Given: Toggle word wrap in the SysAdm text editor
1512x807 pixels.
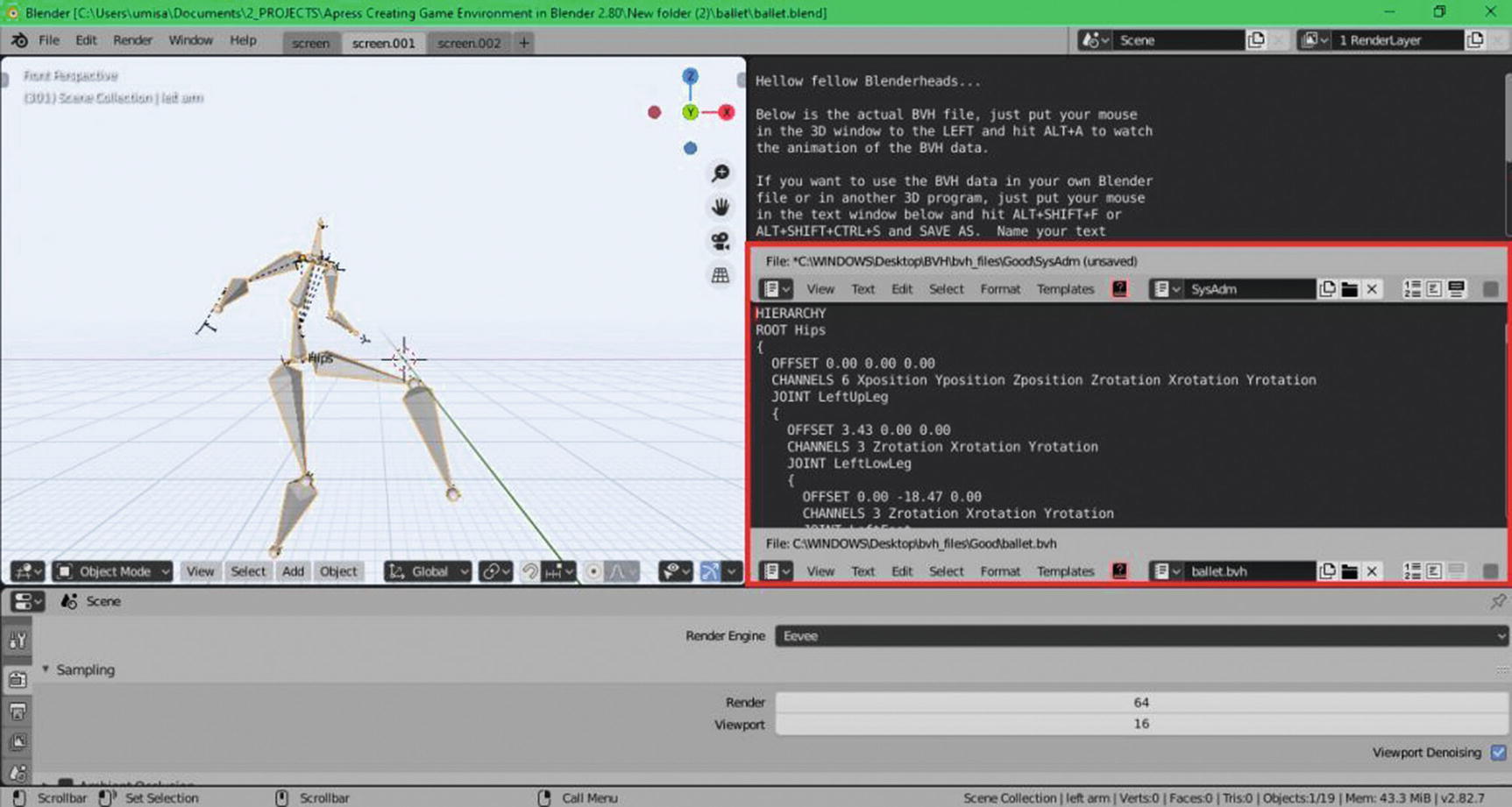Looking at the screenshot, I should (1434, 289).
